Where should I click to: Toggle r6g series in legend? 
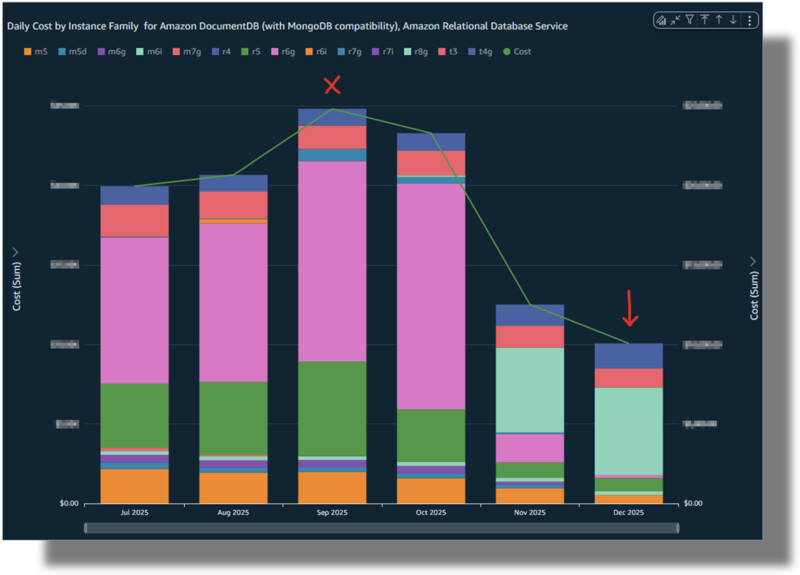pos(283,52)
